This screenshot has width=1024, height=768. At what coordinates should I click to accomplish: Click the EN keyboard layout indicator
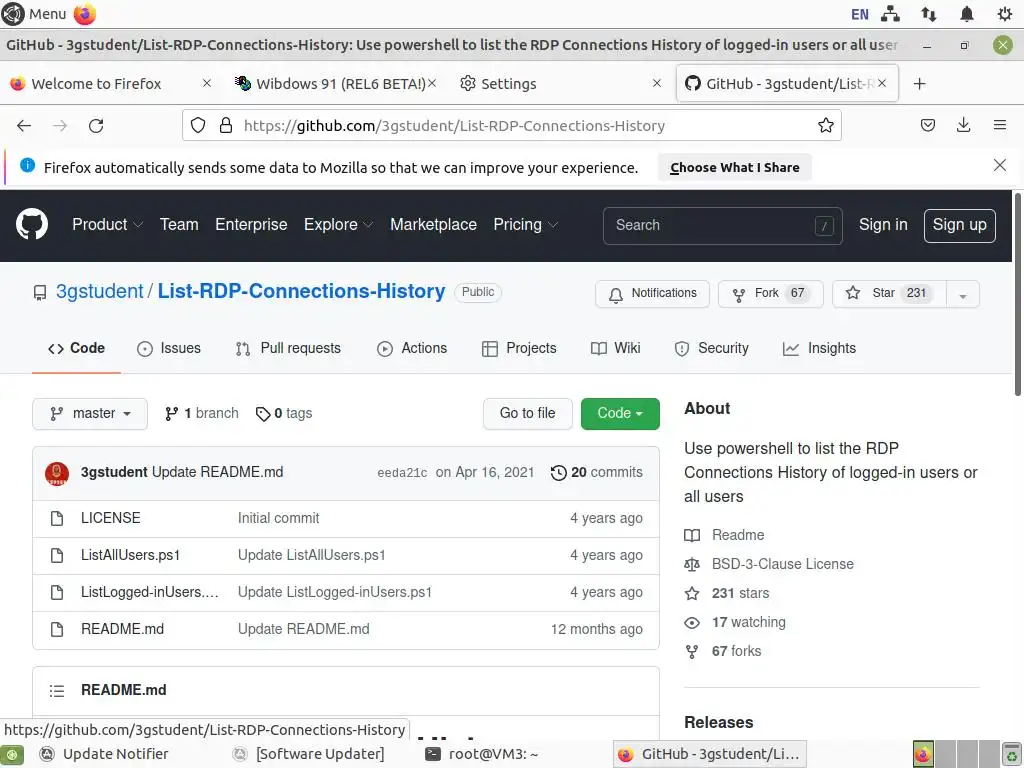point(859,14)
